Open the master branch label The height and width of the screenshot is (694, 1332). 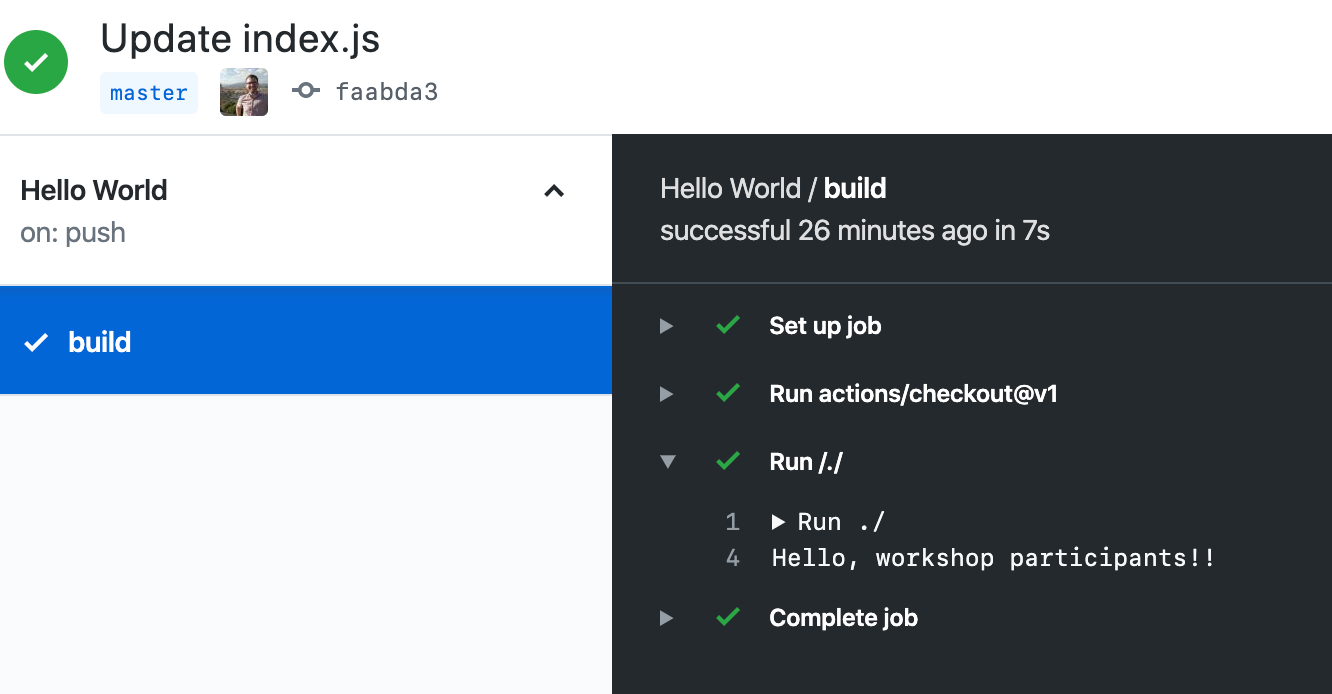(x=149, y=93)
